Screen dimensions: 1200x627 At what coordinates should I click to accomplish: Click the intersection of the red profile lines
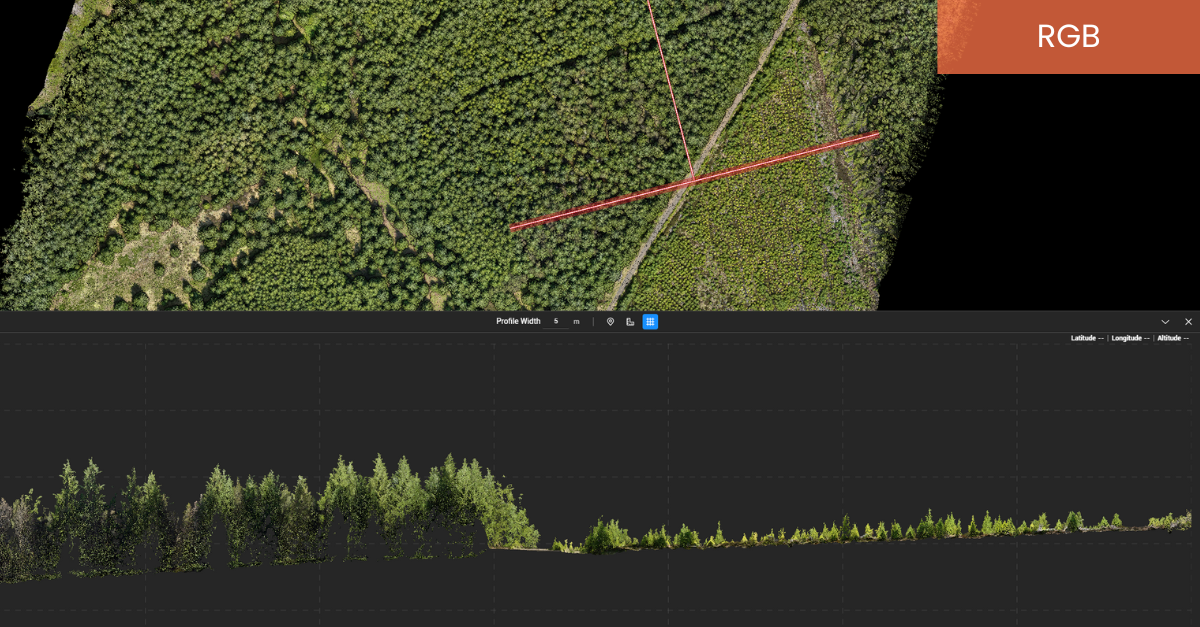click(x=692, y=181)
